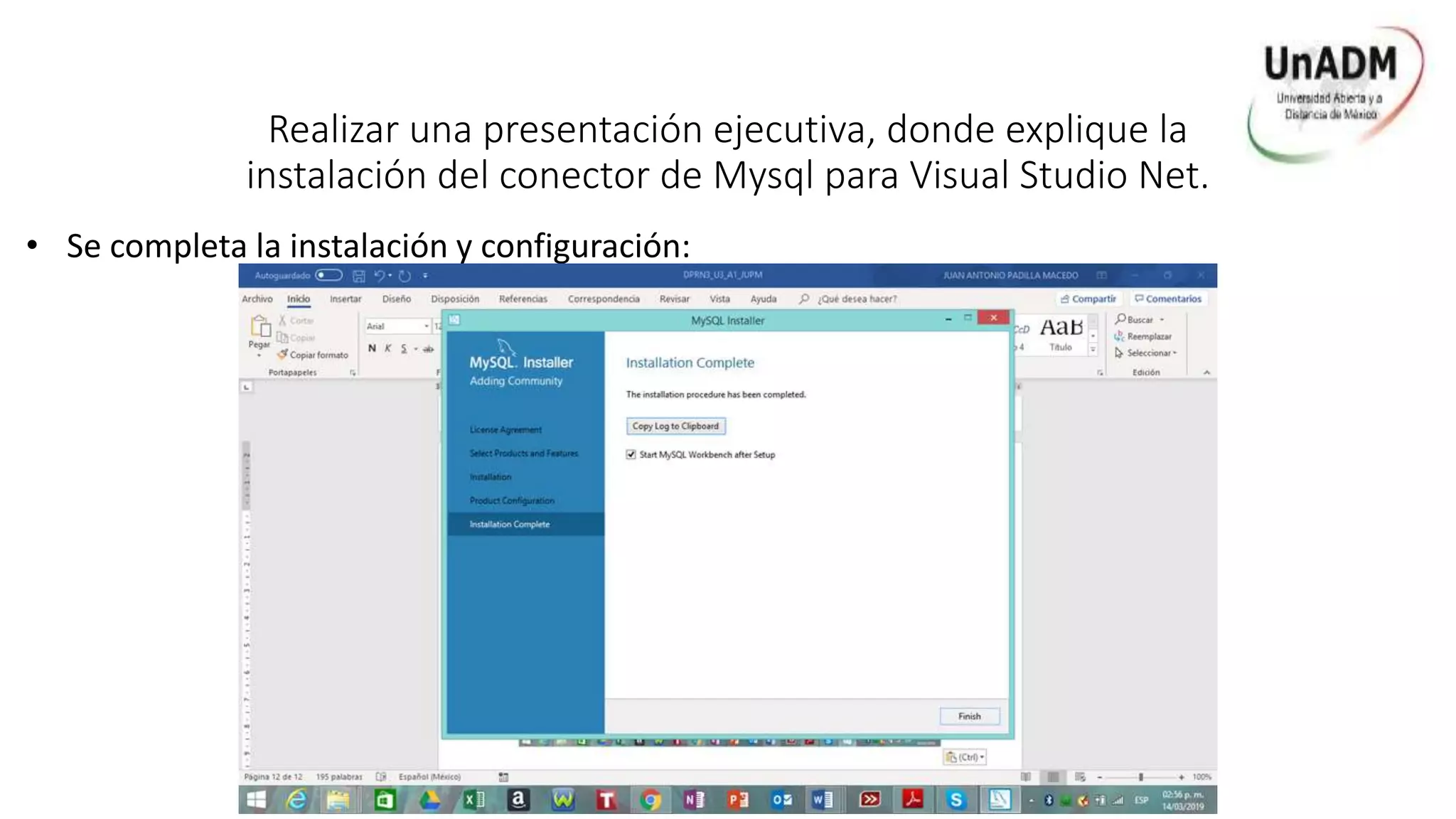The width and height of the screenshot is (1456, 819).
Task: Toggle the Autoguardado switch in Word
Action: click(x=328, y=275)
